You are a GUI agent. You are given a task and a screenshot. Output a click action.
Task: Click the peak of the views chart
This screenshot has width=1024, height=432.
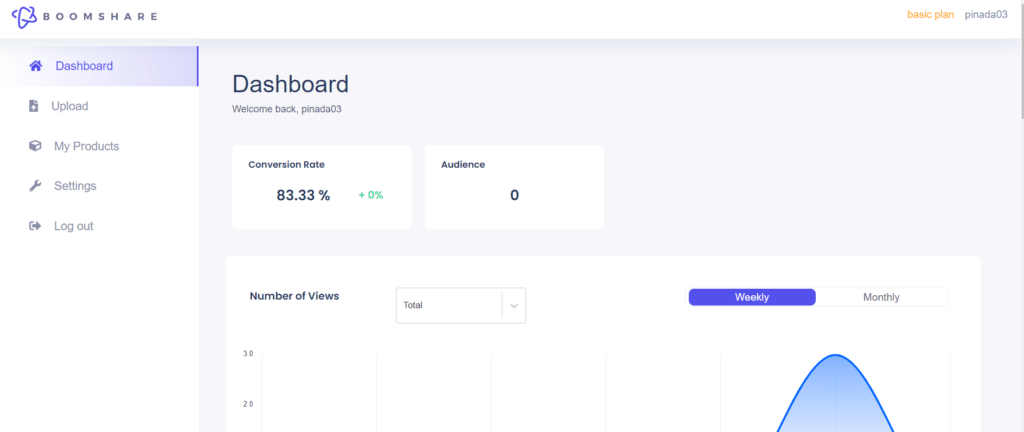tap(835, 355)
